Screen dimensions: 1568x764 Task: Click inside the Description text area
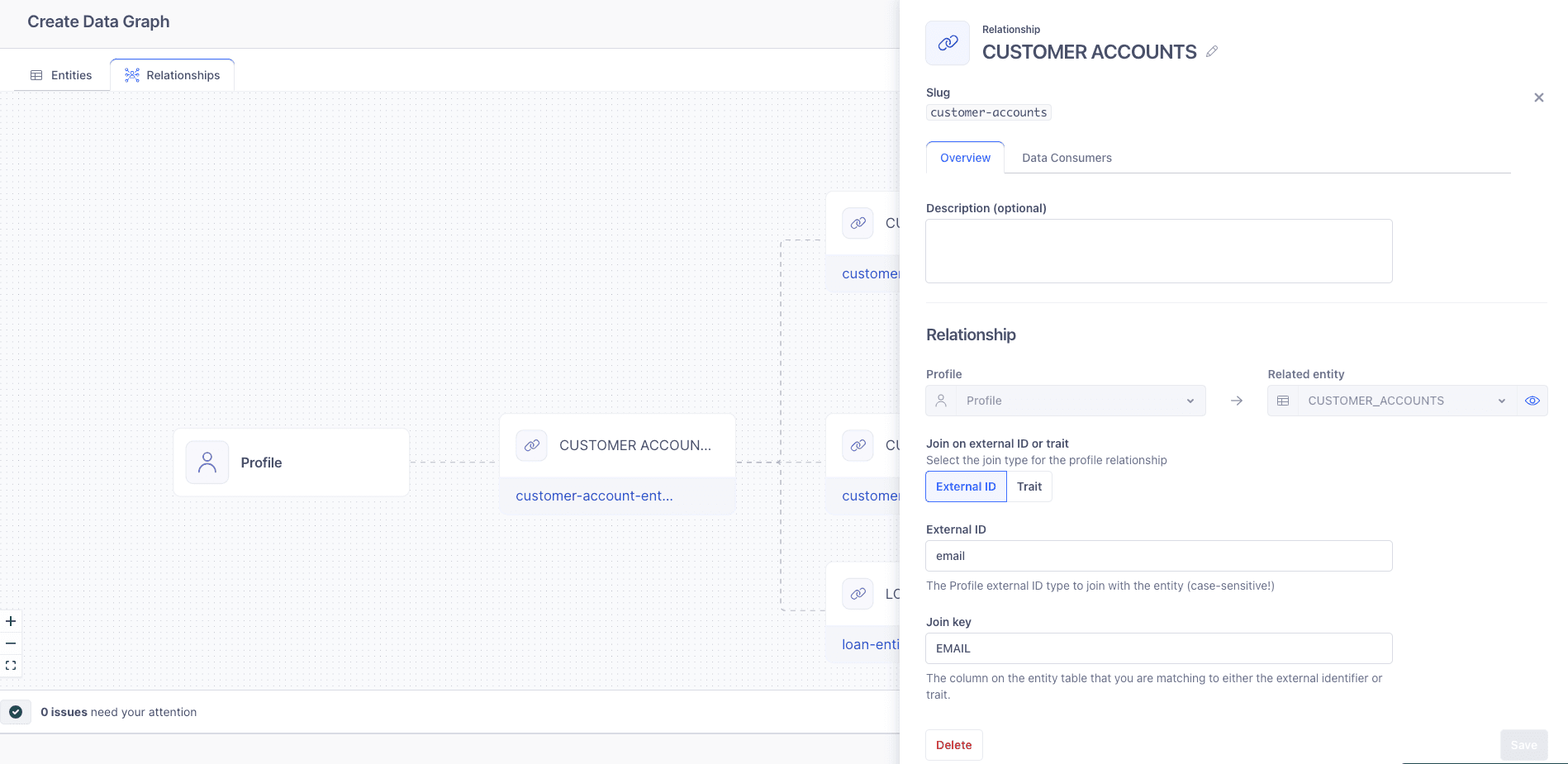[1157, 250]
